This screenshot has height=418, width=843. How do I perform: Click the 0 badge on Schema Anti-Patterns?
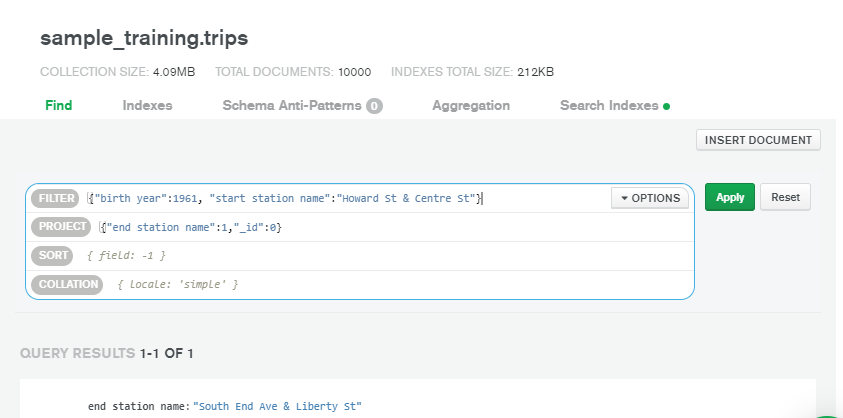click(x=374, y=106)
